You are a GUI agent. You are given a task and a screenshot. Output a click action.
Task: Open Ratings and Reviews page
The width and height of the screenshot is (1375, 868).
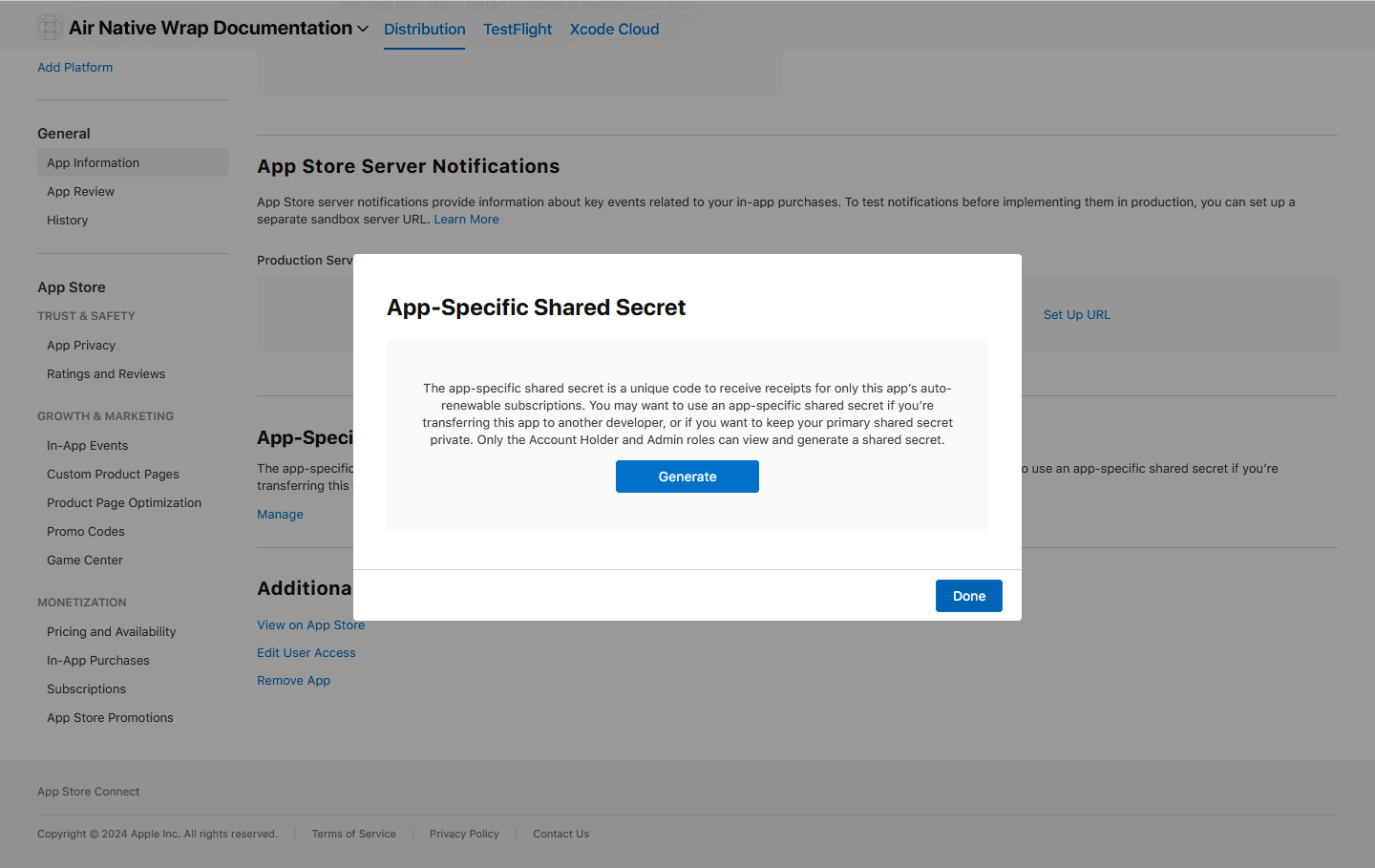click(106, 374)
